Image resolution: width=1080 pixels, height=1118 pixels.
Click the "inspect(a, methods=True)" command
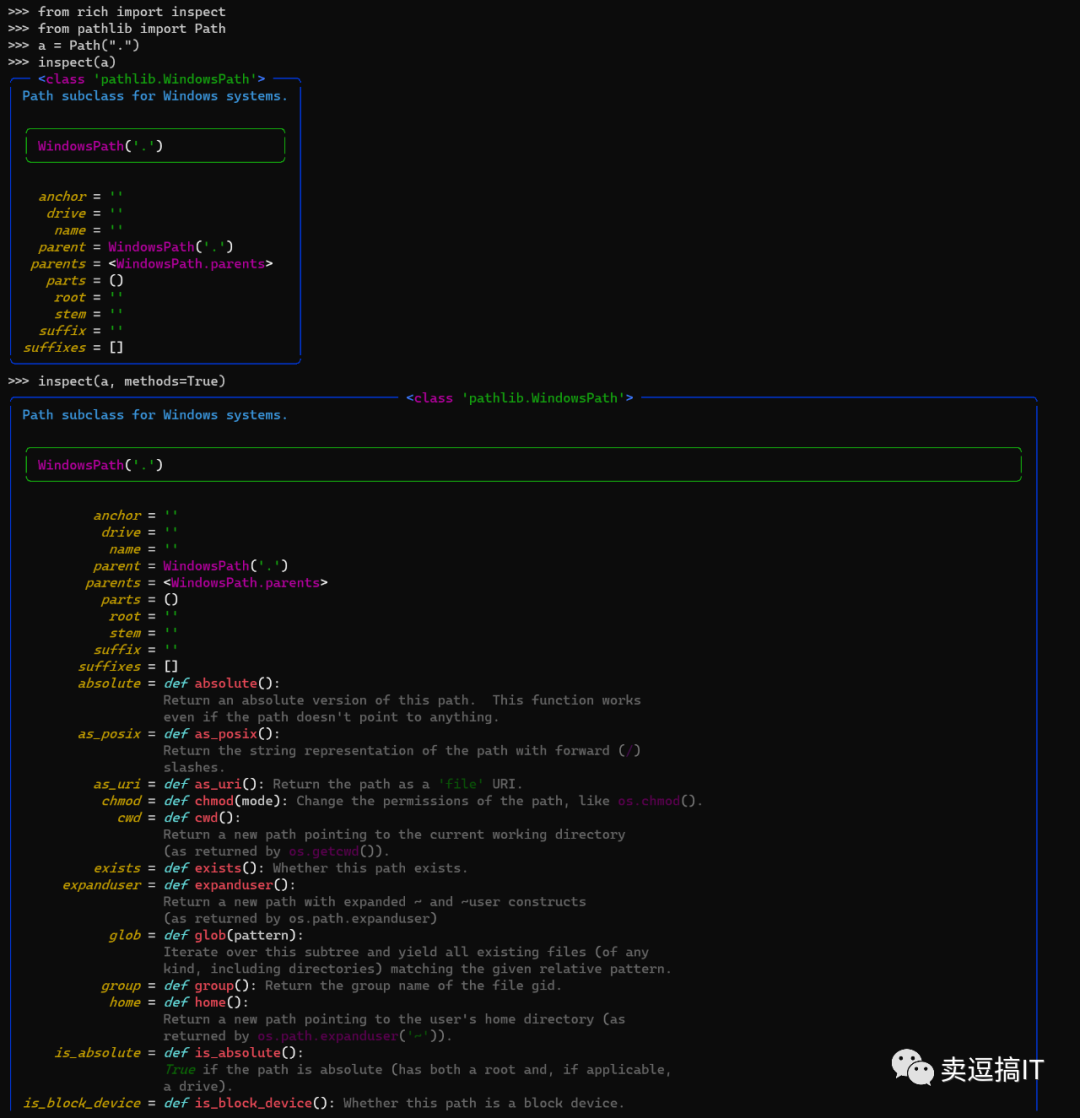pos(131,381)
